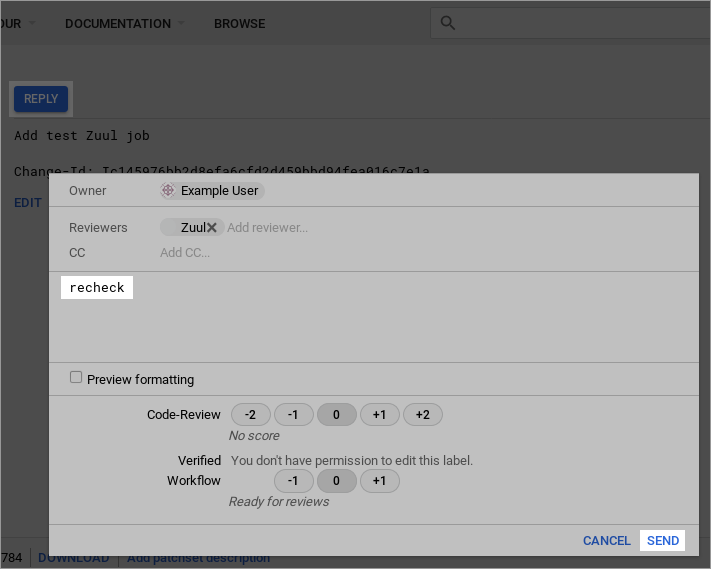This screenshot has height=569, width=711.
Task: Cancel the reply dialog
Action: click(606, 541)
